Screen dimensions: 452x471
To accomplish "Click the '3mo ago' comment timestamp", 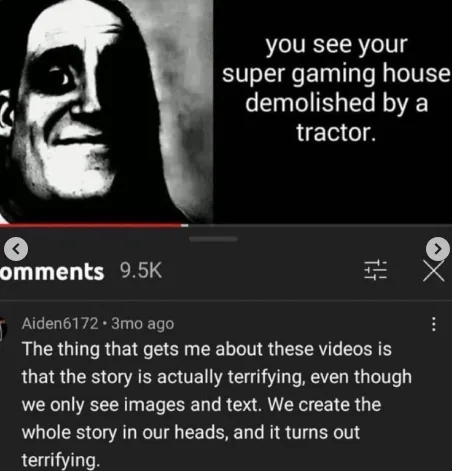I will 142,324.
